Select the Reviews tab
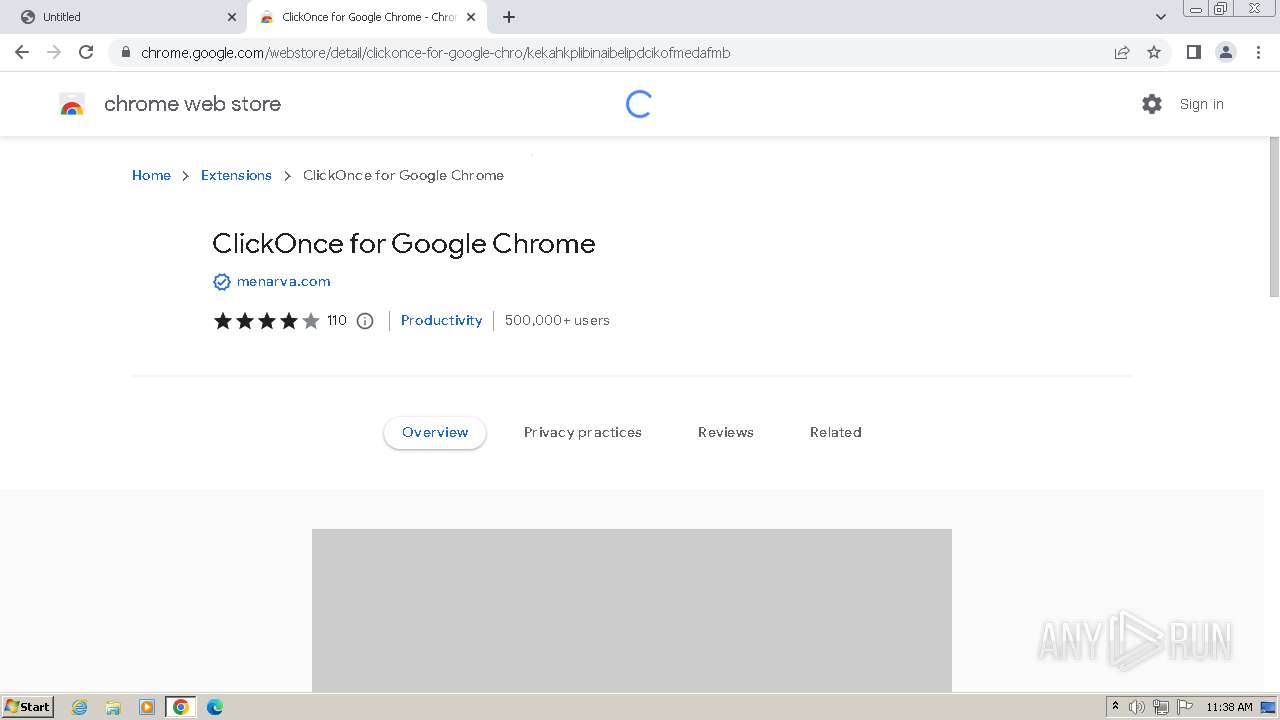 point(726,432)
